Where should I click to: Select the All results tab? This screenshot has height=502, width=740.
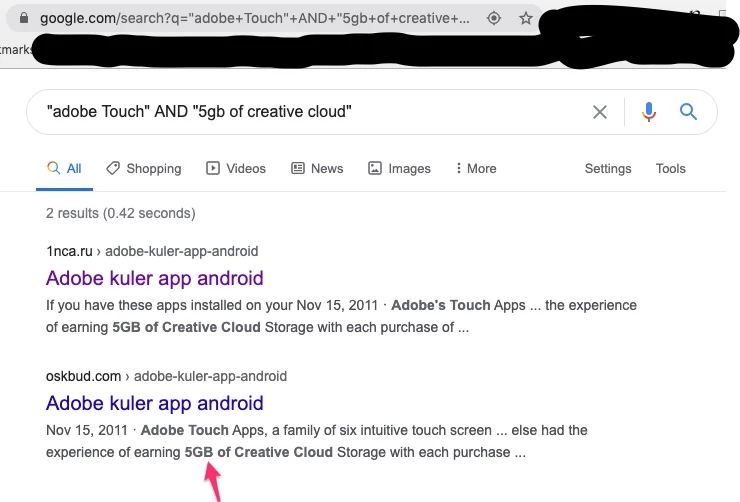(x=64, y=168)
